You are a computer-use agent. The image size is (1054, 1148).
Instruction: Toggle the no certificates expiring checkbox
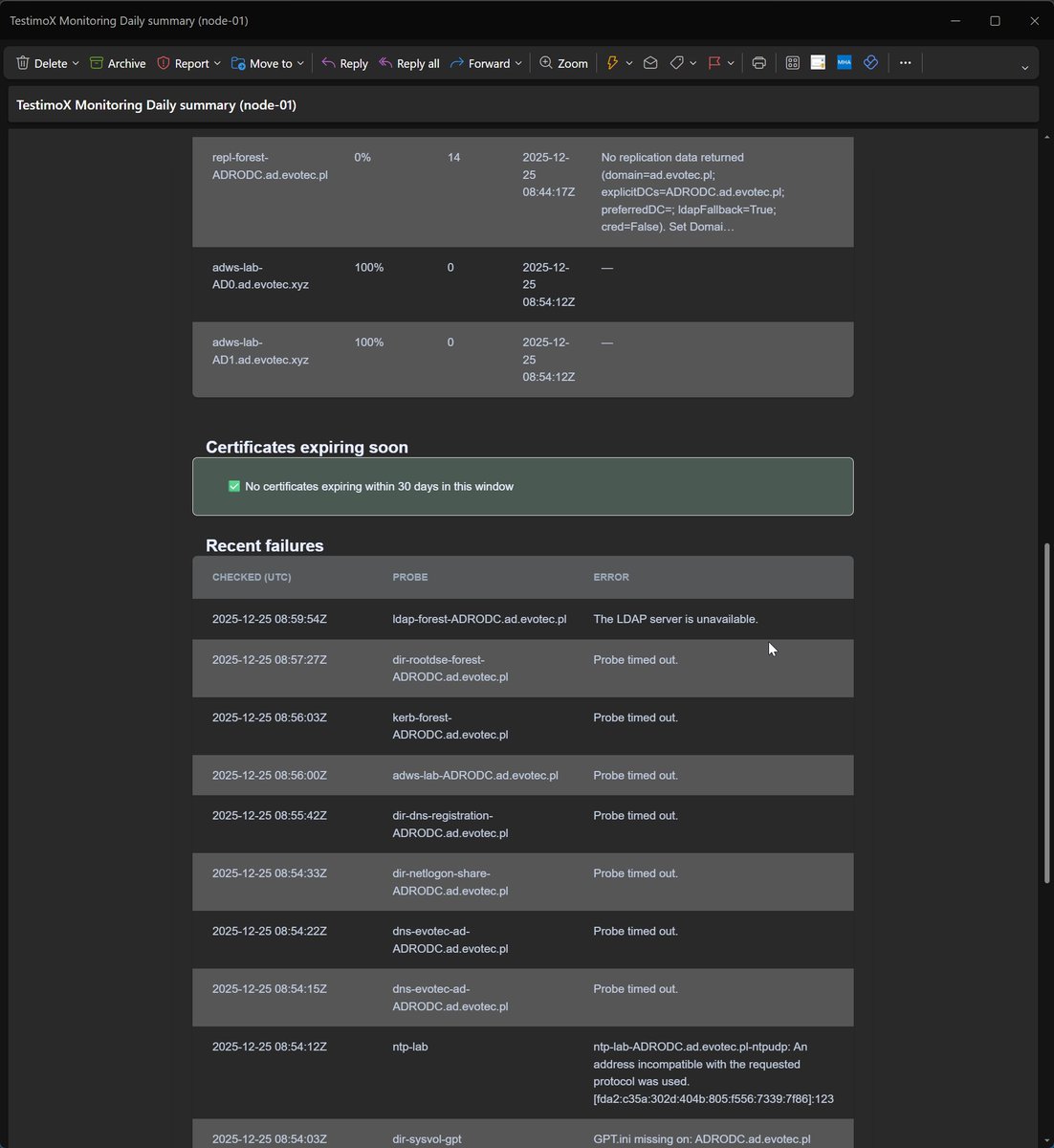coord(234,486)
